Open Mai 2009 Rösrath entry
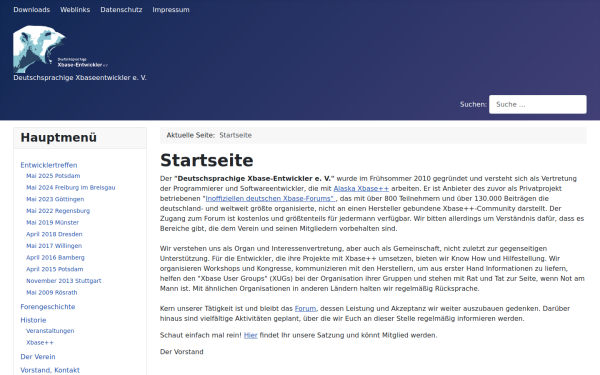 52,292
